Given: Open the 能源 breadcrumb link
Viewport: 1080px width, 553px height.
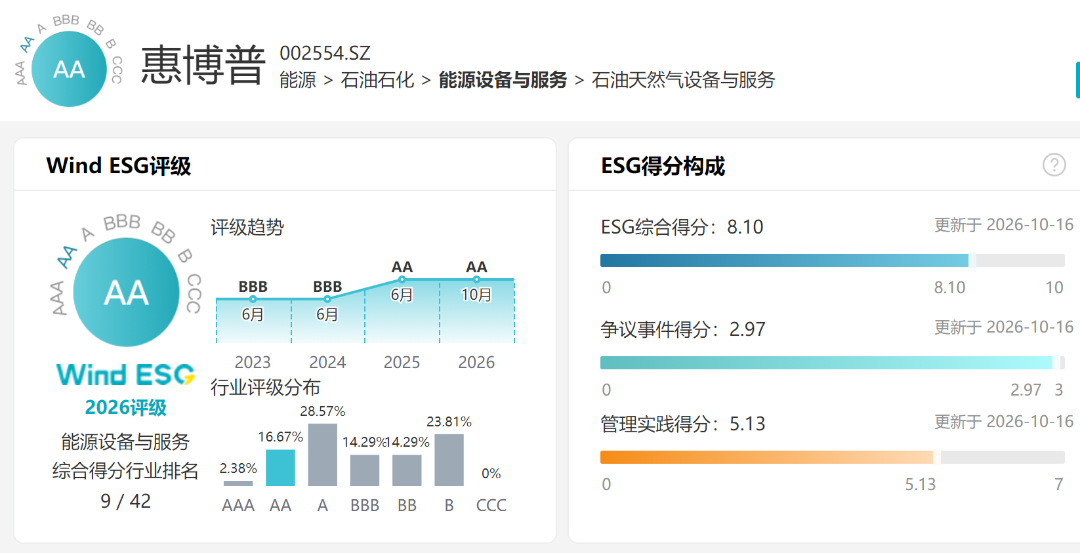Looking at the screenshot, I should [x=298, y=81].
